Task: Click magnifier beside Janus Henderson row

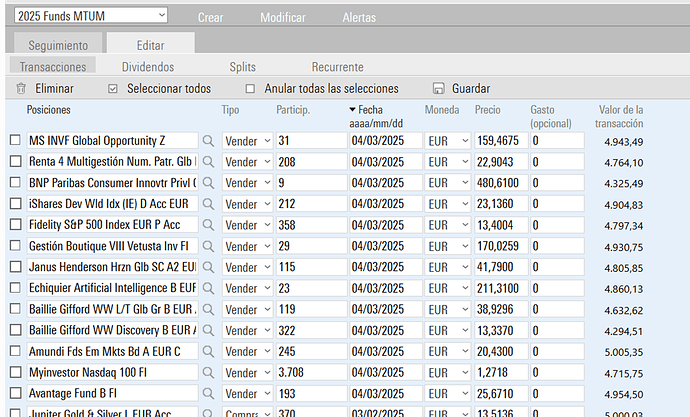Action: pos(208,267)
